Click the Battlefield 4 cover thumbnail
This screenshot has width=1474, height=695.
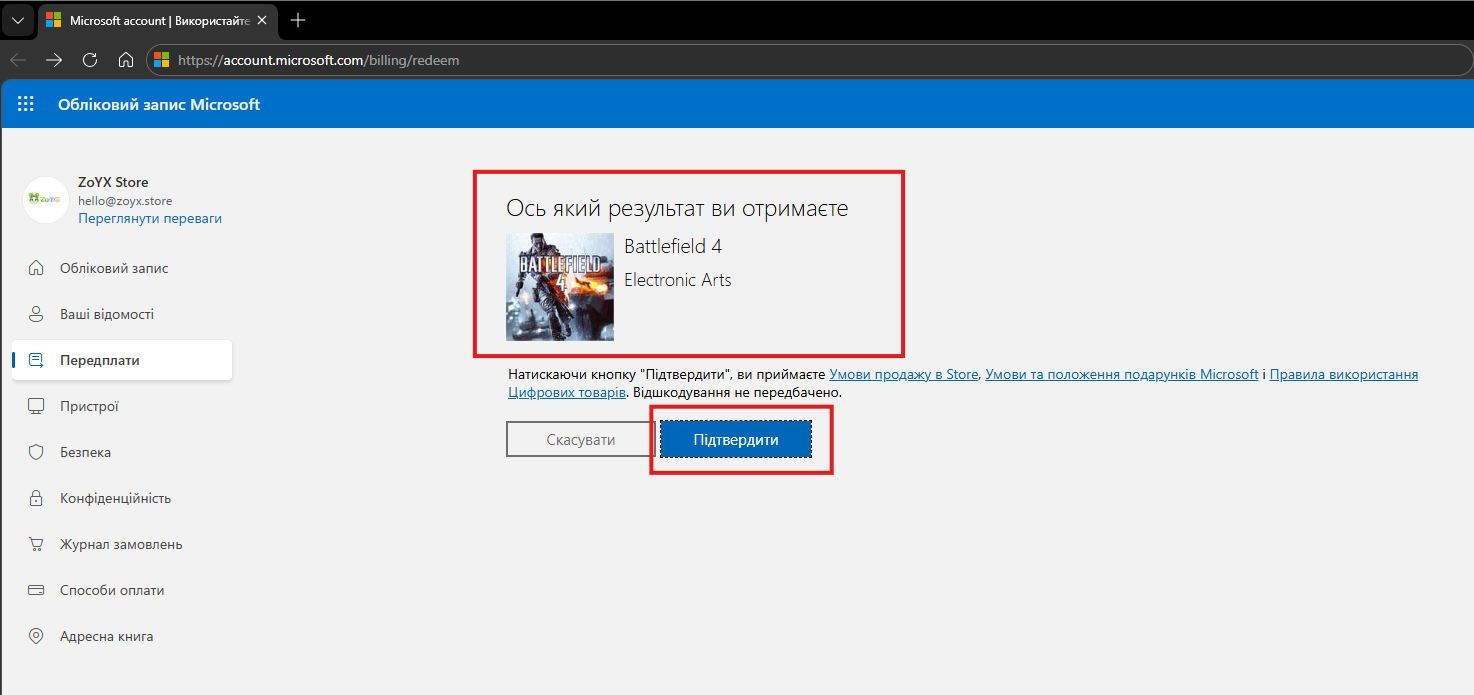560,287
